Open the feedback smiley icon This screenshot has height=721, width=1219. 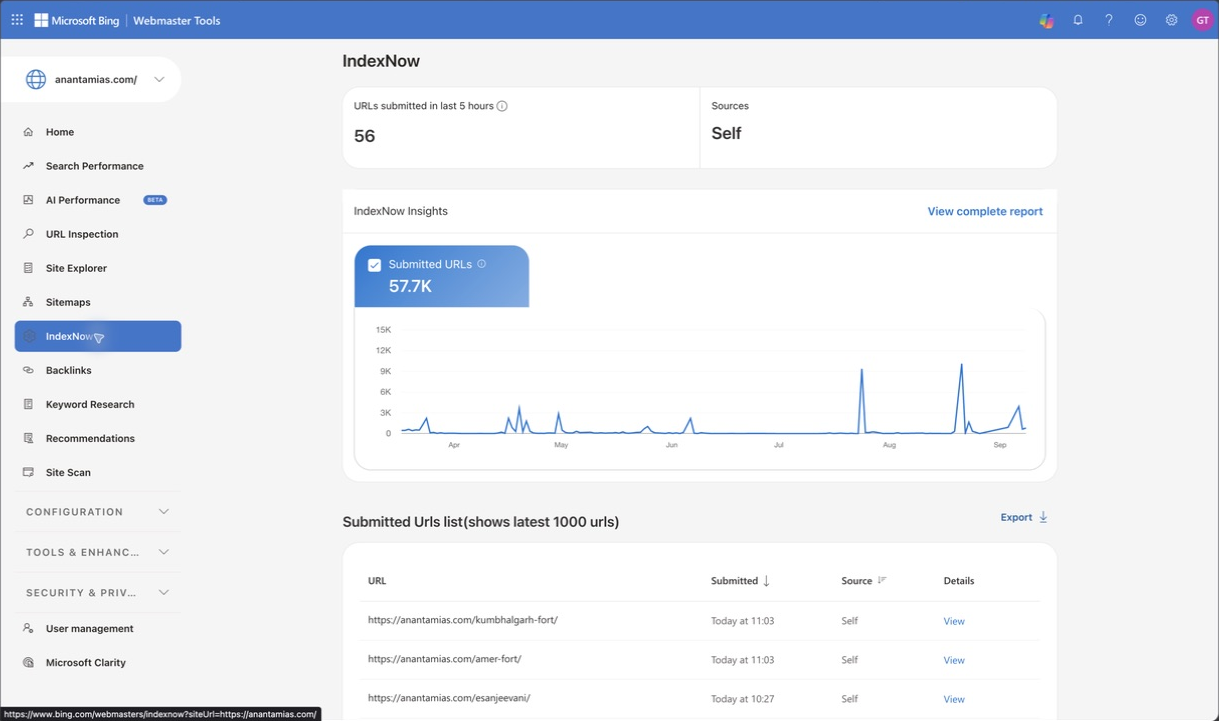tap(1140, 20)
